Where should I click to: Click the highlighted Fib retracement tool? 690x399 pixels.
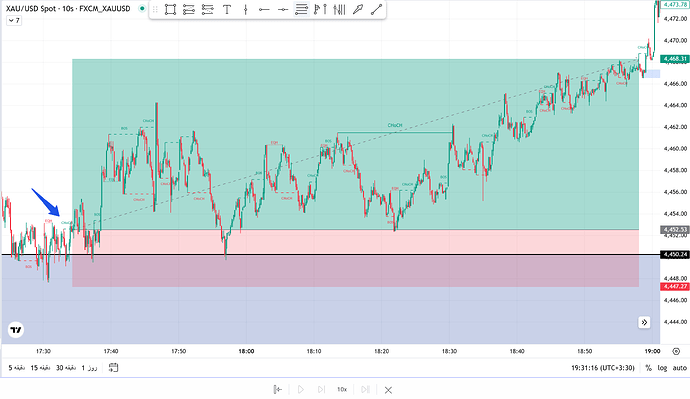(x=301, y=9)
